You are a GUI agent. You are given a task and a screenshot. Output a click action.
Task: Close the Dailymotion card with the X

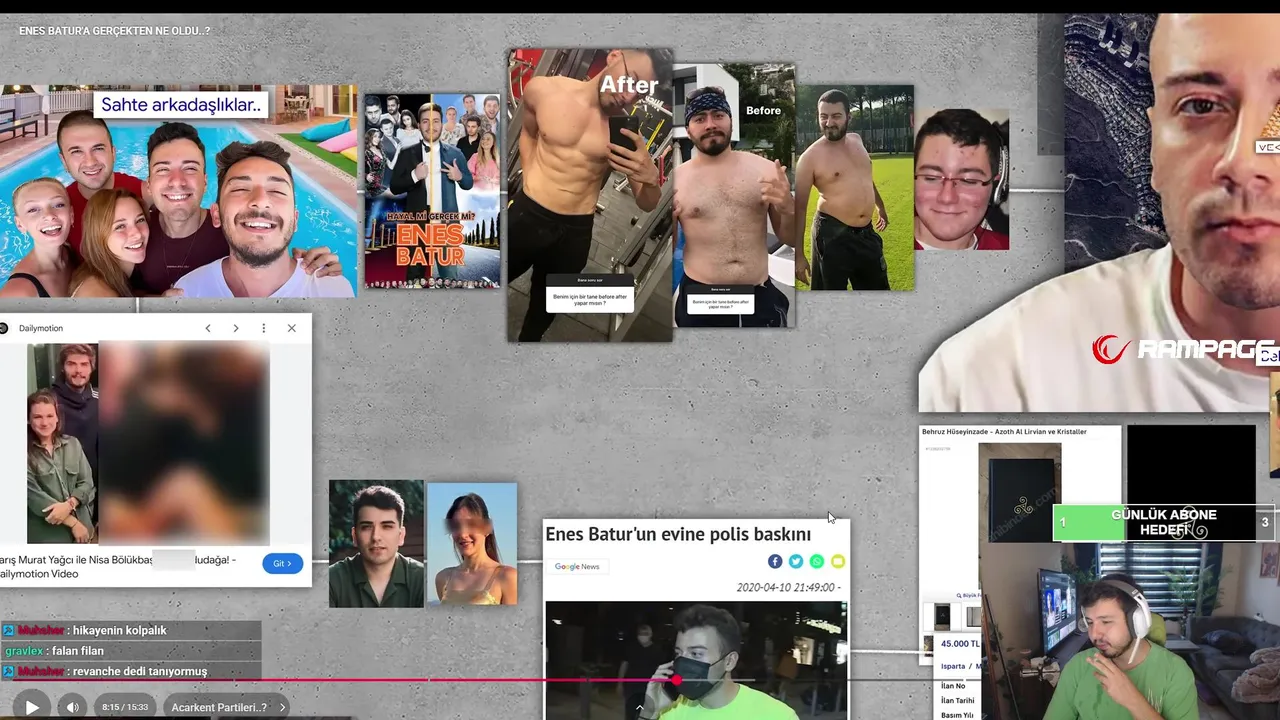292,328
